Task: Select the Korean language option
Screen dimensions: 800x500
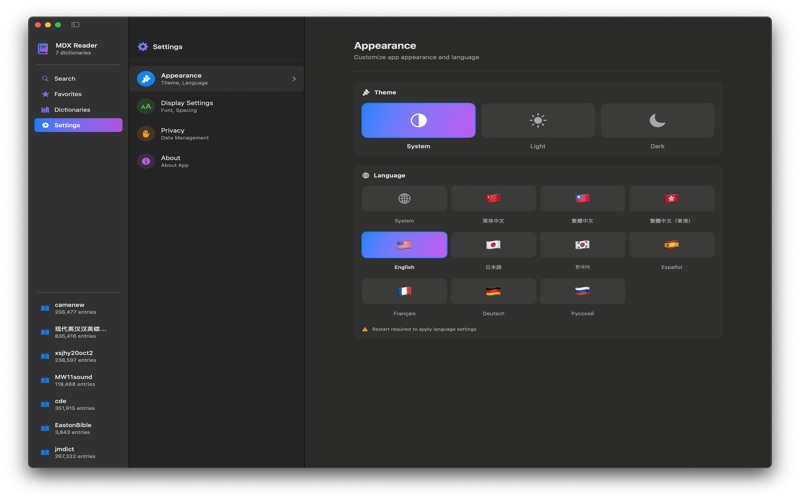Action: [x=582, y=245]
